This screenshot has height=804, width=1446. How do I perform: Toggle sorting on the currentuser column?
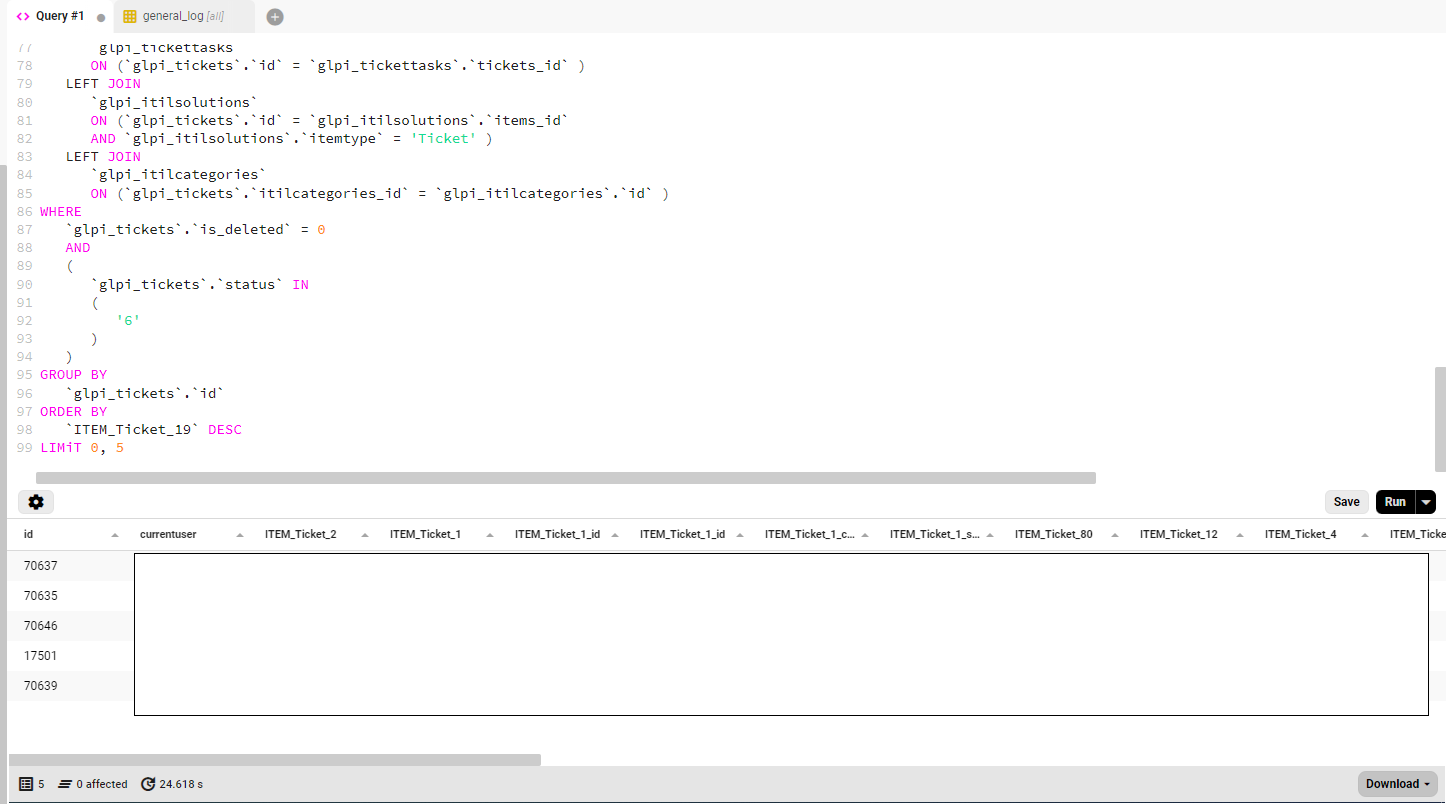point(240,533)
